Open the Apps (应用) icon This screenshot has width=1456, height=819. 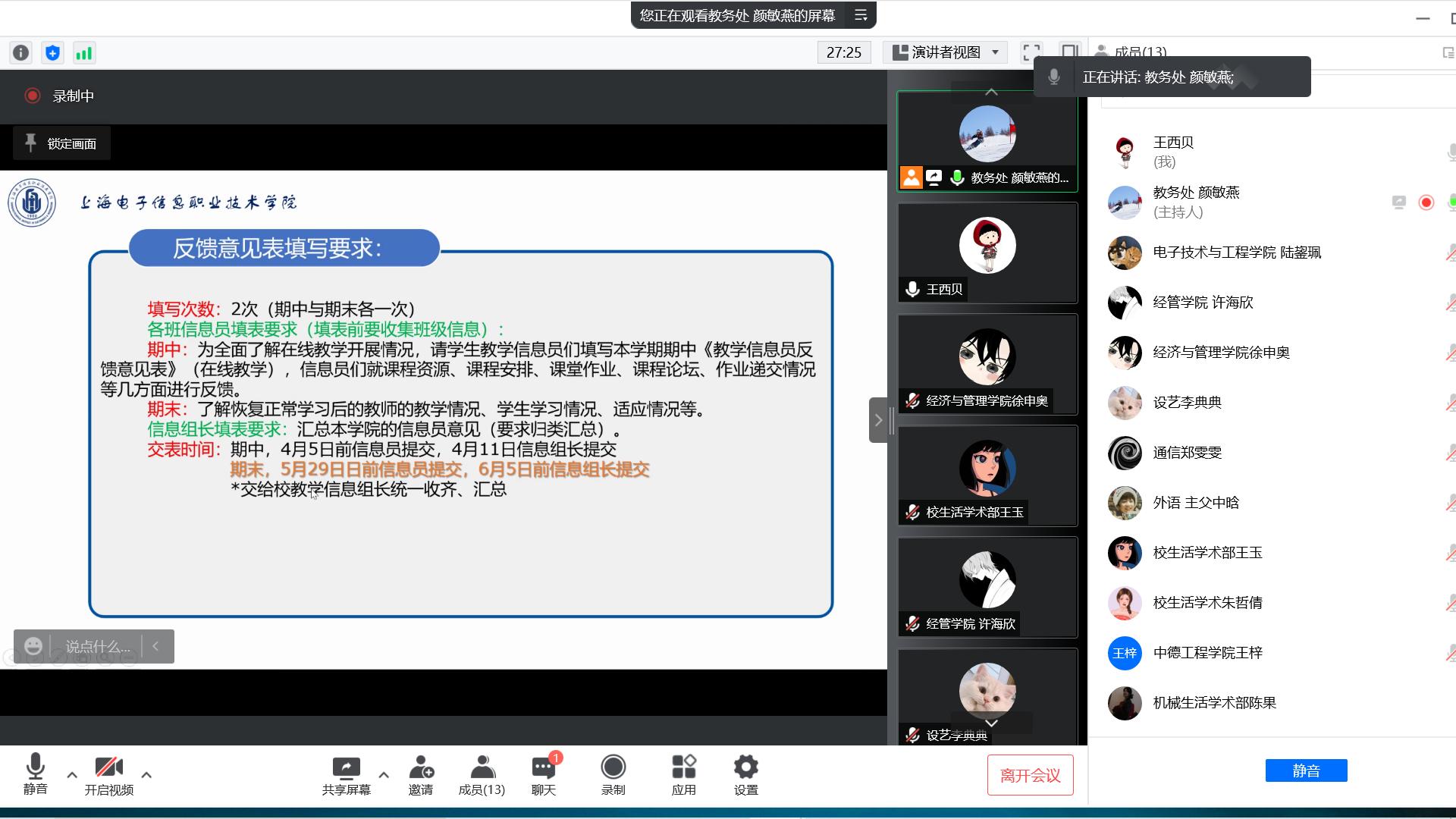click(x=683, y=774)
